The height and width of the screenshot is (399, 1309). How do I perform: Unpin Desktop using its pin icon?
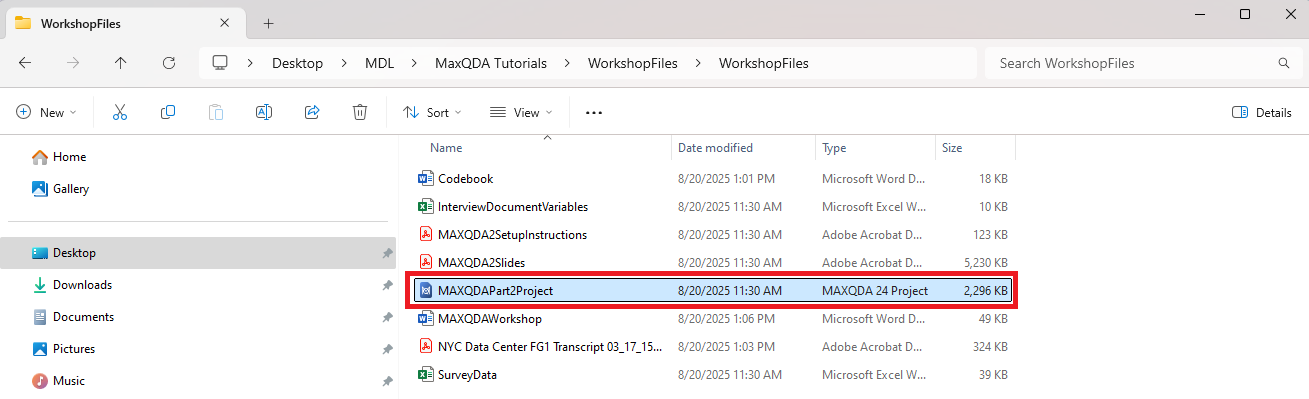pos(387,253)
